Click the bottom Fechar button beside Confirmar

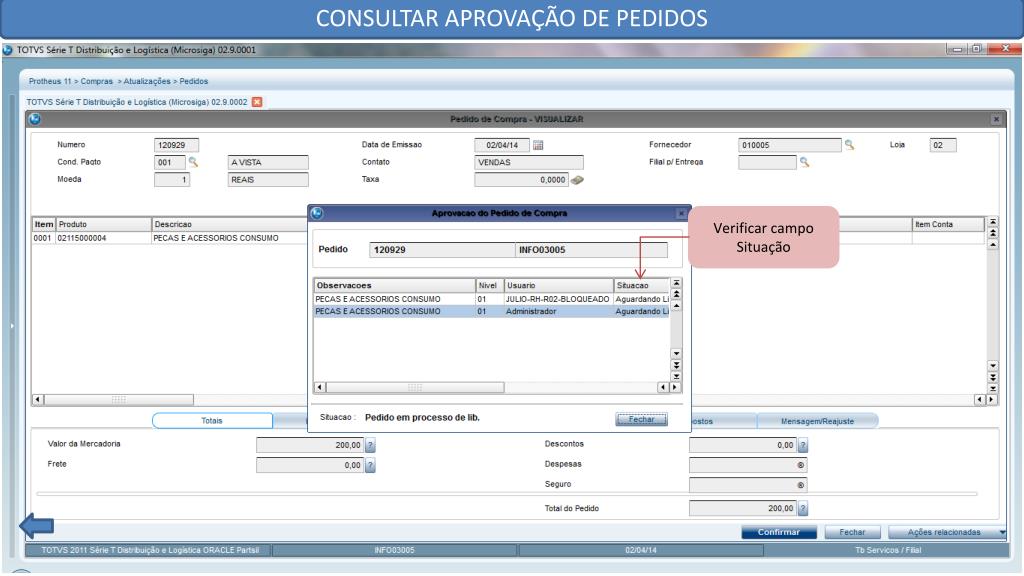[852, 532]
